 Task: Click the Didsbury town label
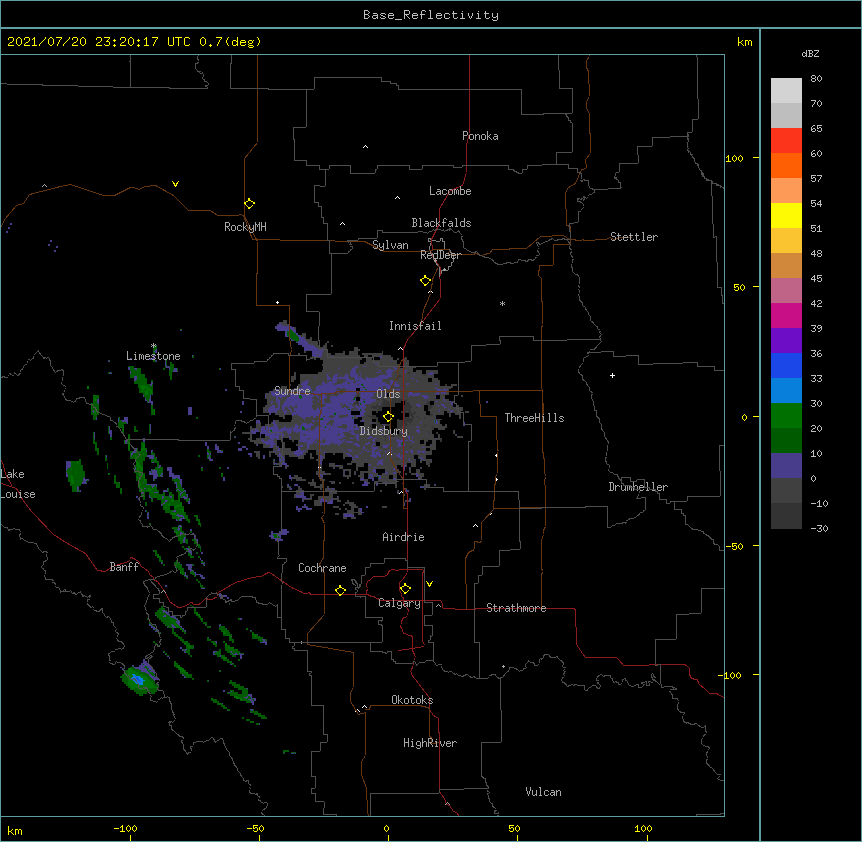coord(384,431)
